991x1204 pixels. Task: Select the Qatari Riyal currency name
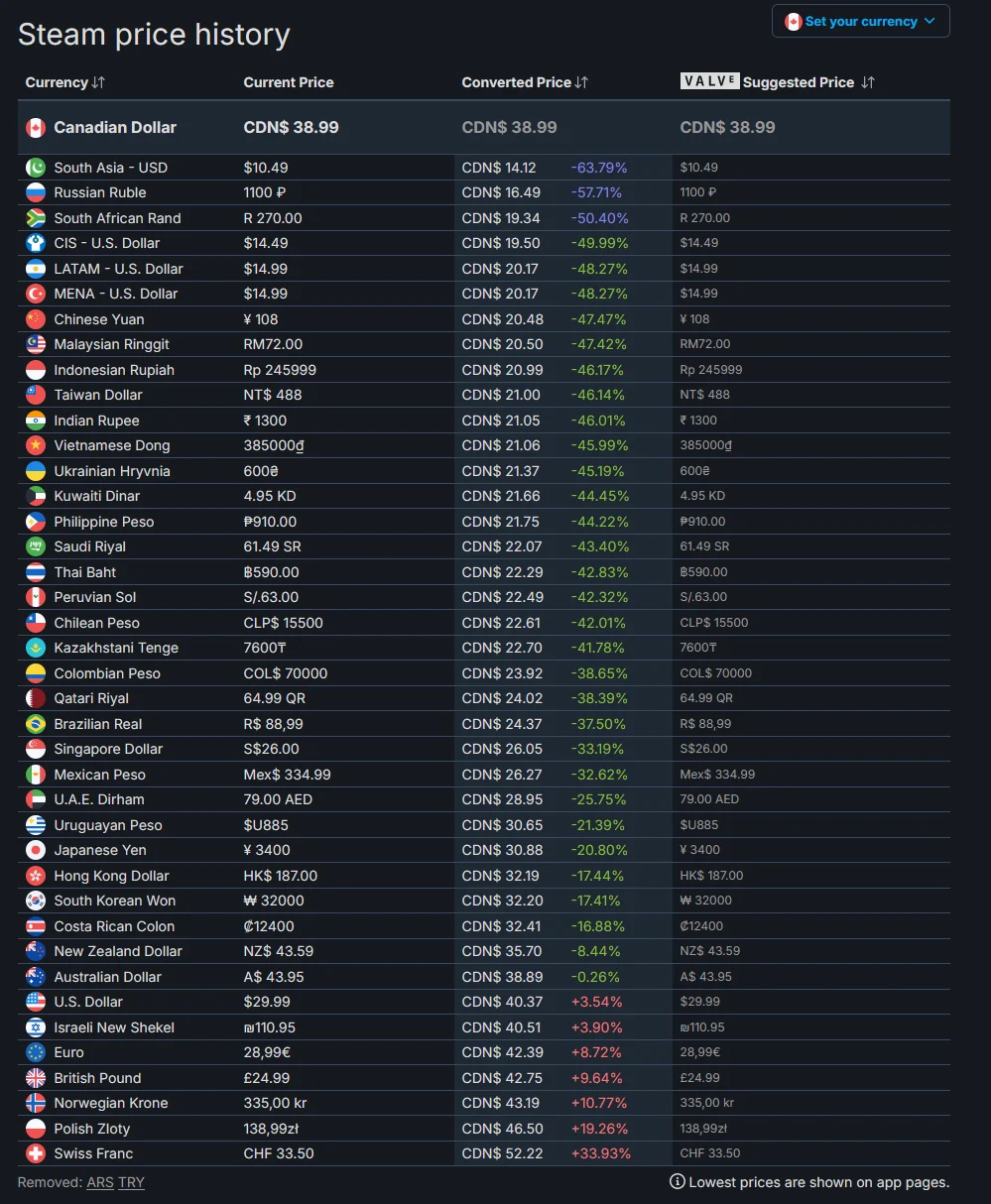click(x=91, y=698)
